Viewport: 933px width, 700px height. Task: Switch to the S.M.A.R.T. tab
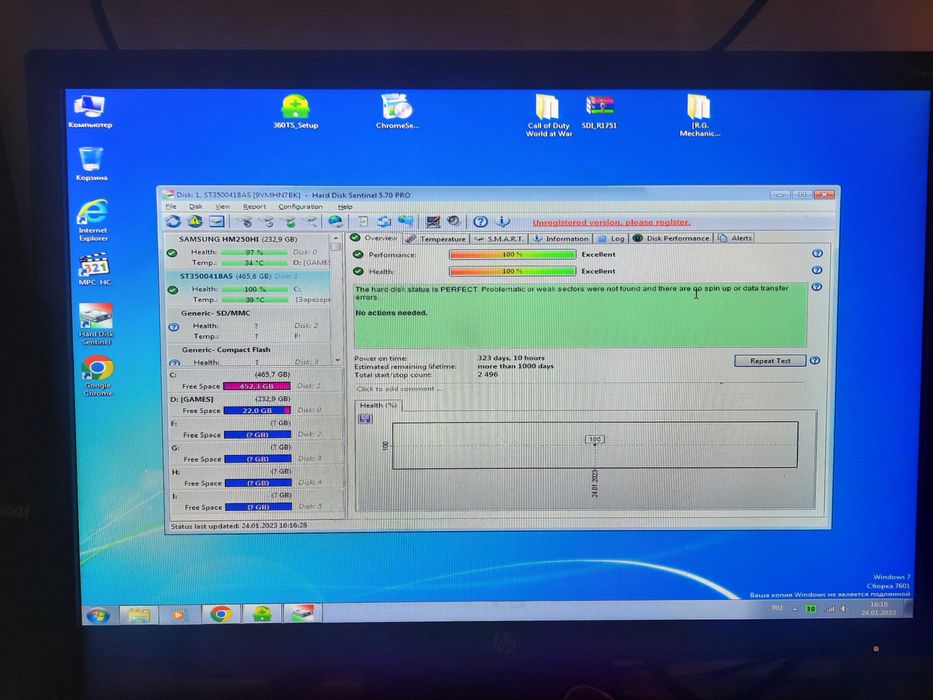[500, 239]
